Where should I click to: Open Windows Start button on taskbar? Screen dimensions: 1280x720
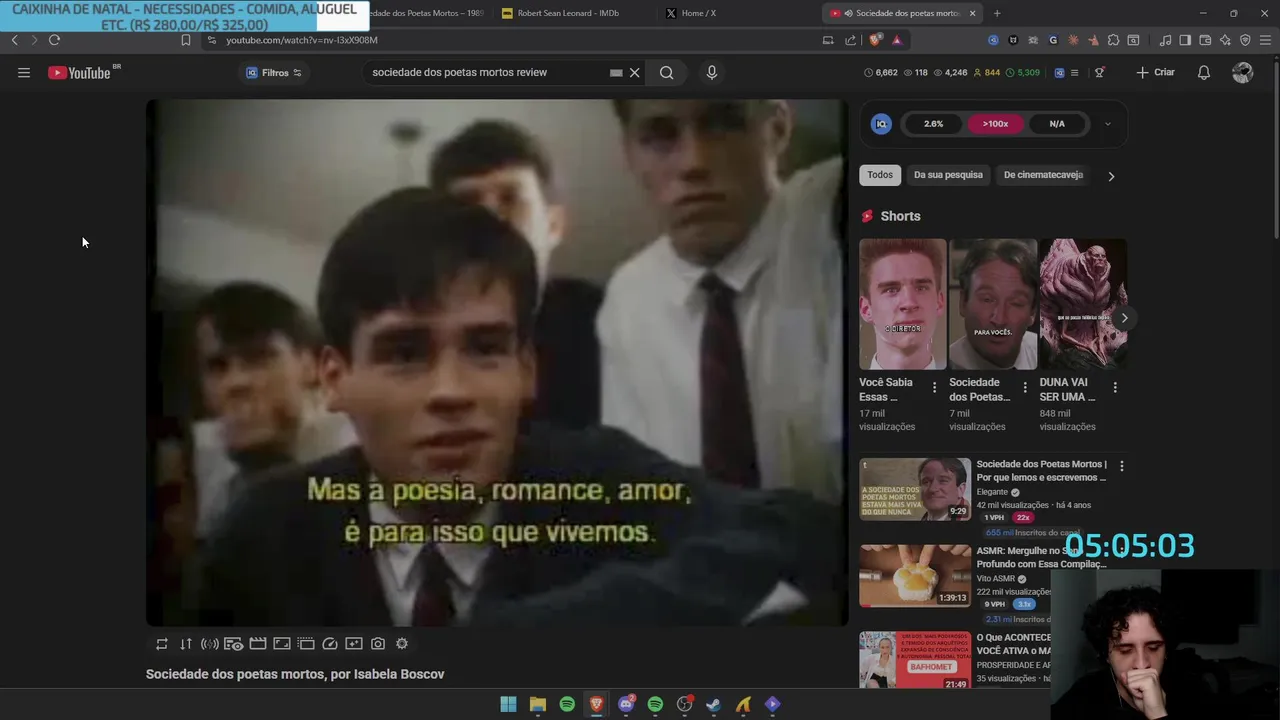coord(508,704)
